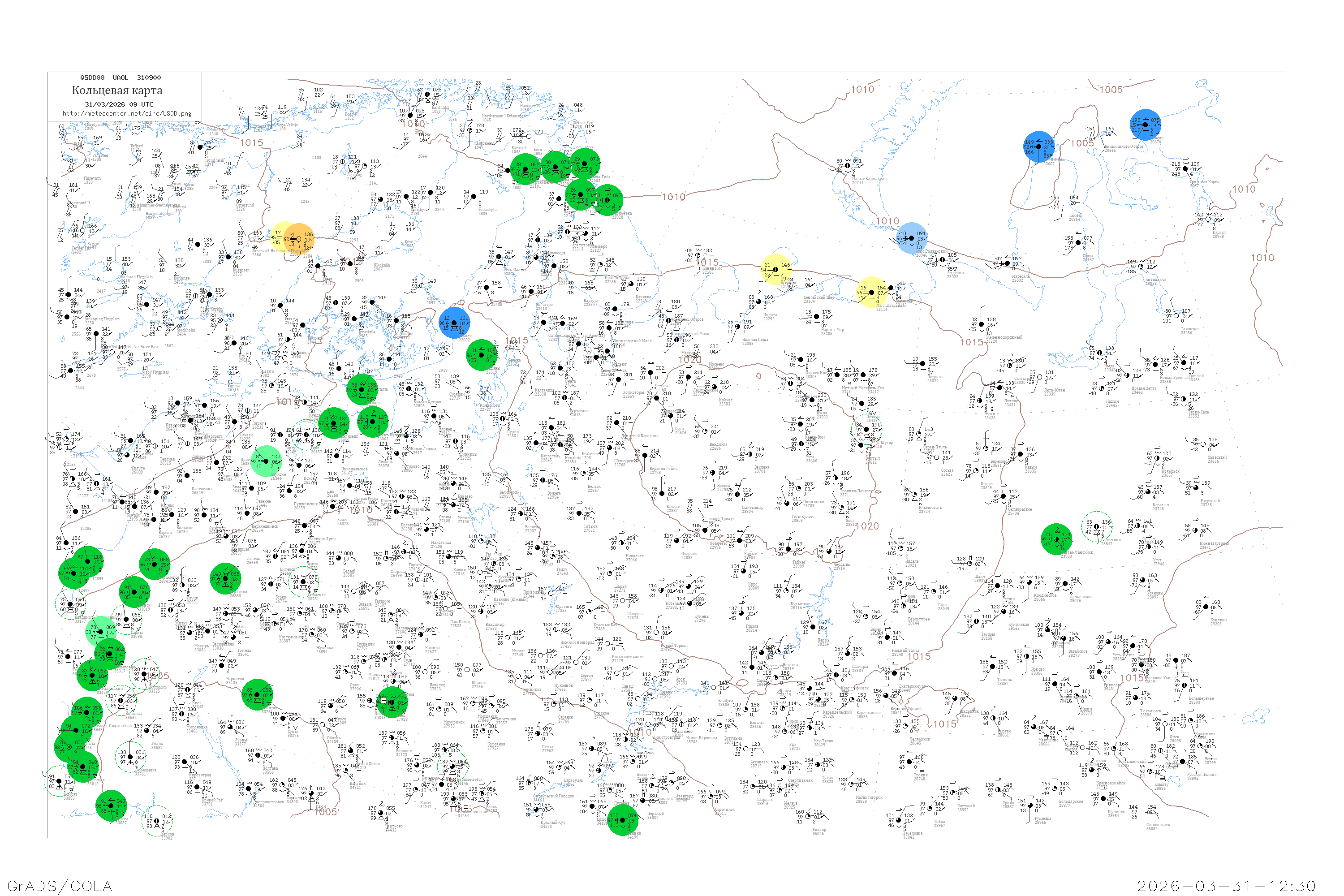1344x896 pixels.
Task: Select orange circle near Sundsvall-Harnosand Flygplats
Action: point(299,239)
